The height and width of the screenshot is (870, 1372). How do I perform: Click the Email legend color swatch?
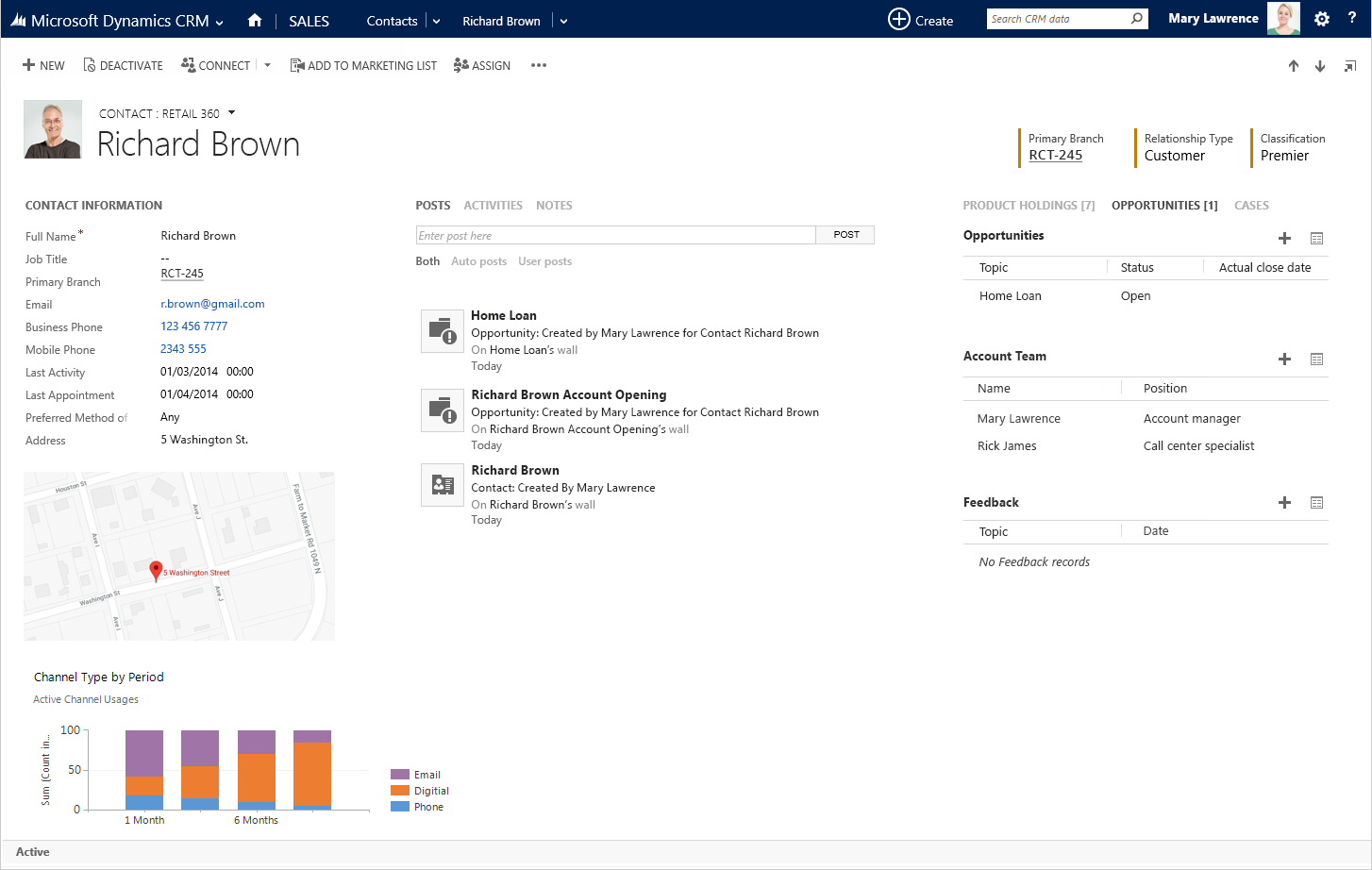click(x=399, y=775)
